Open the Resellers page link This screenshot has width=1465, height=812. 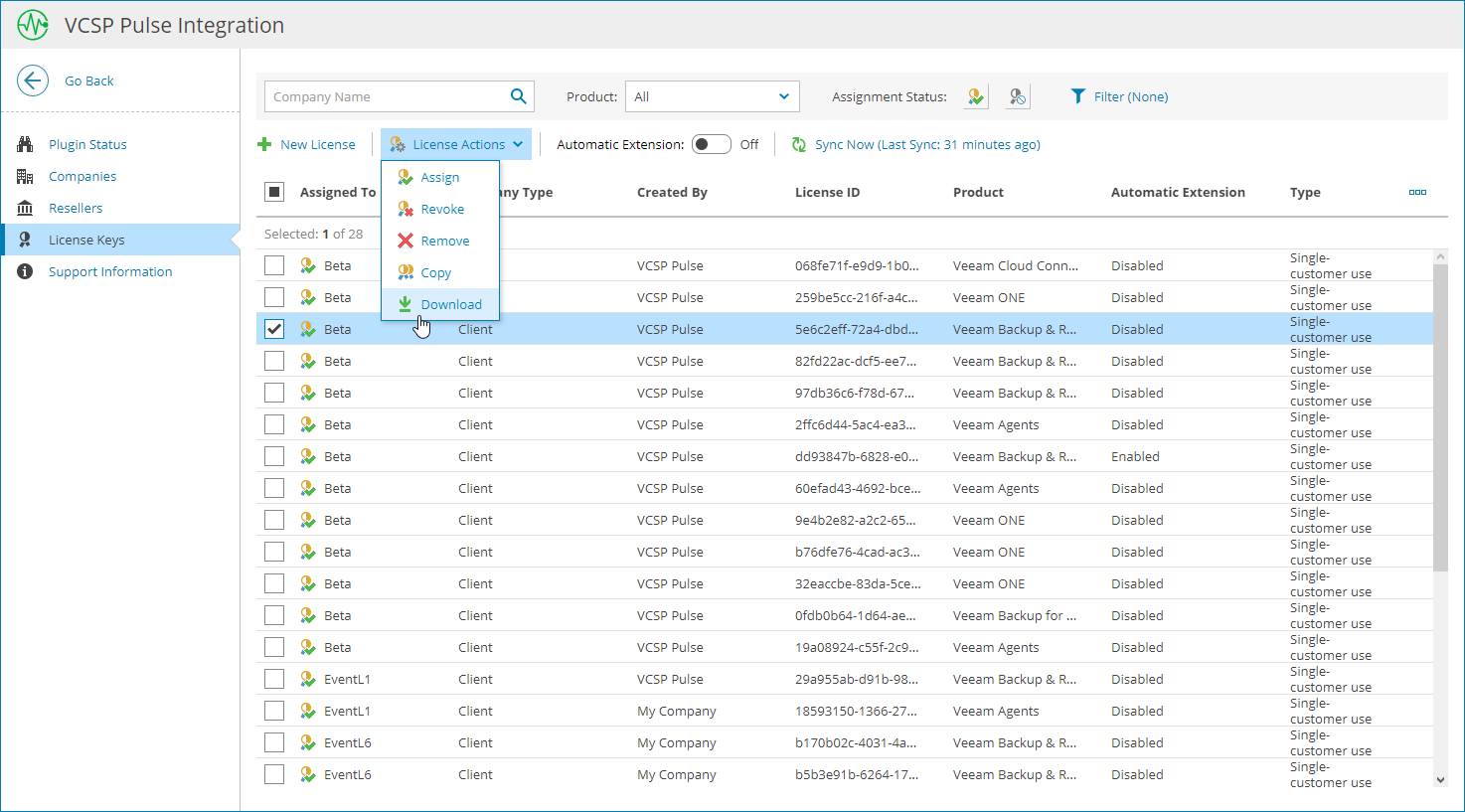[x=76, y=208]
